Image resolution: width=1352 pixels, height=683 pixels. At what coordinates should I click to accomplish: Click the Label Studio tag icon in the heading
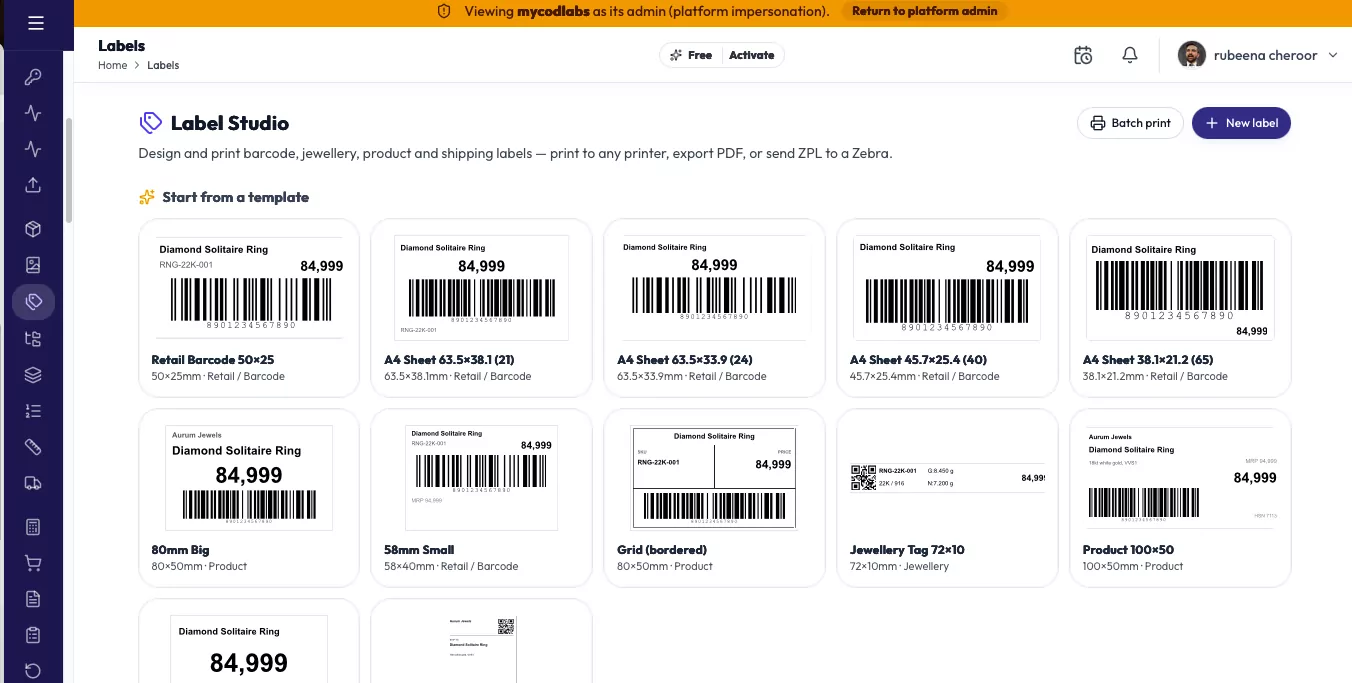[150, 123]
